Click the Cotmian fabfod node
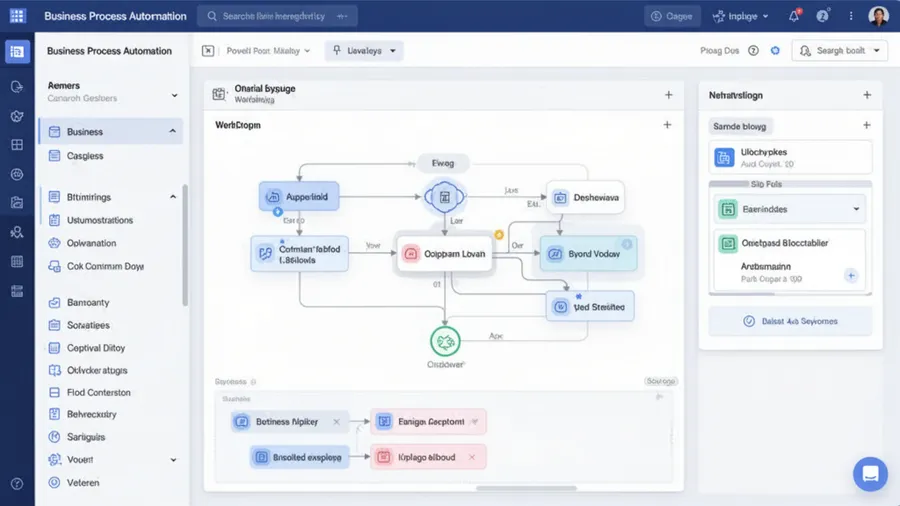Screen dimensions: 900x506 point(300,254)
